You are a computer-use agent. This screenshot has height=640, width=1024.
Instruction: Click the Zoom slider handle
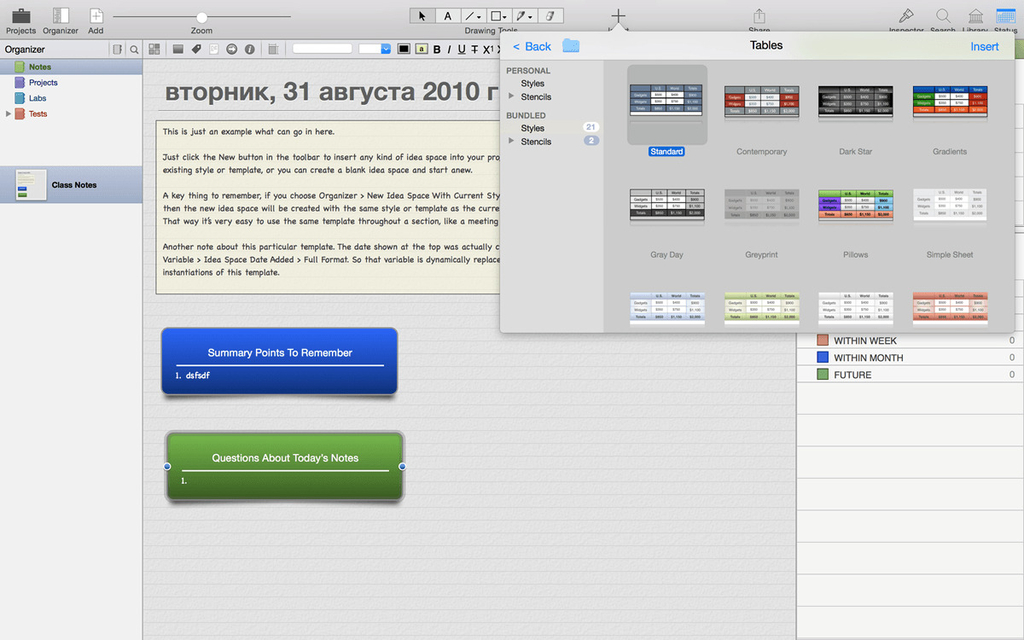[202, 17]
